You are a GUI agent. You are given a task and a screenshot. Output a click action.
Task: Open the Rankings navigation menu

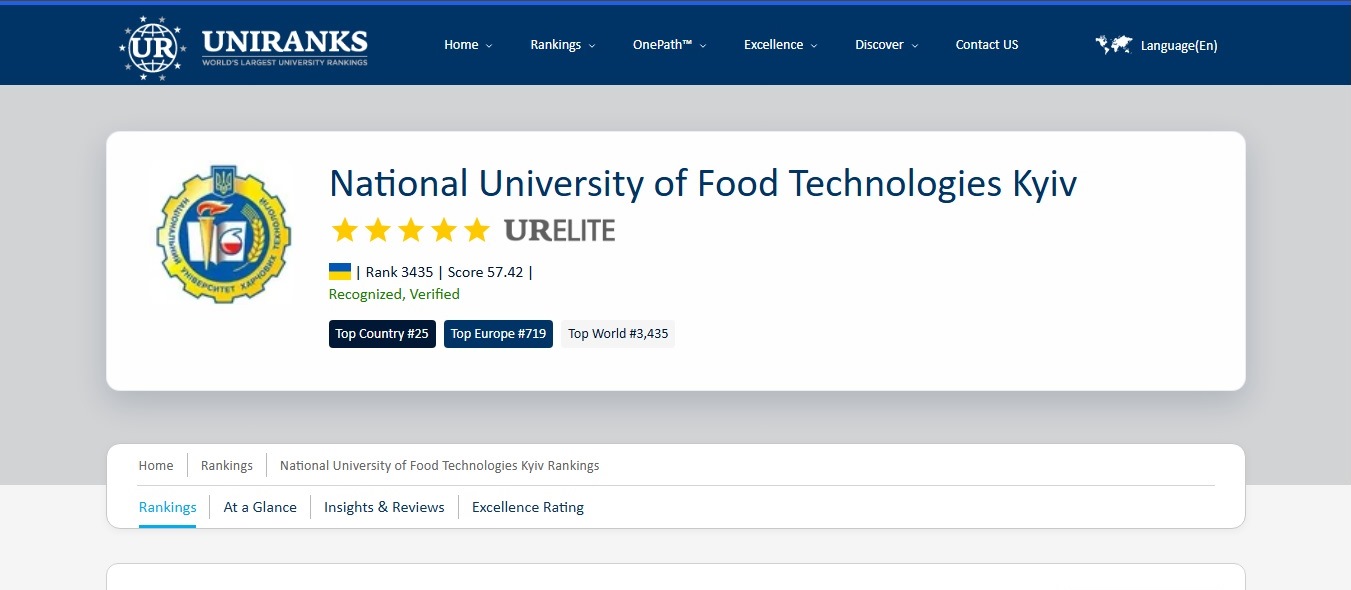[x=556, y=45]
